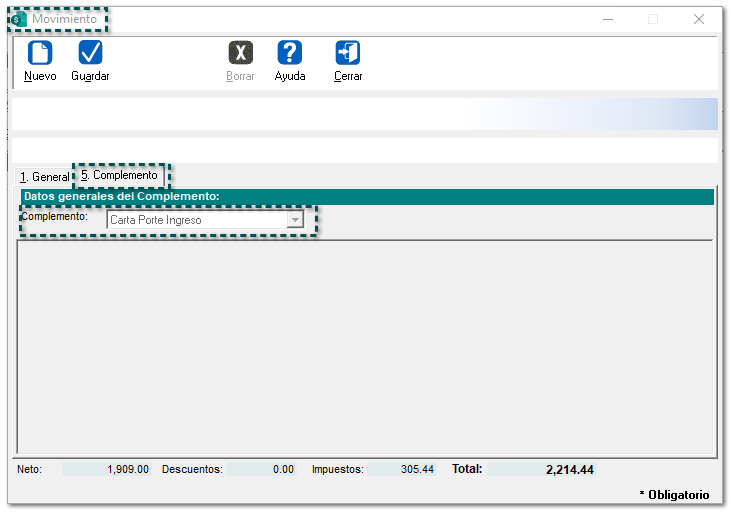Click the Movimiento app icon in title bar
Image resolution: width=732 pixels, height=513 pixels.
(x=19, y=20)
